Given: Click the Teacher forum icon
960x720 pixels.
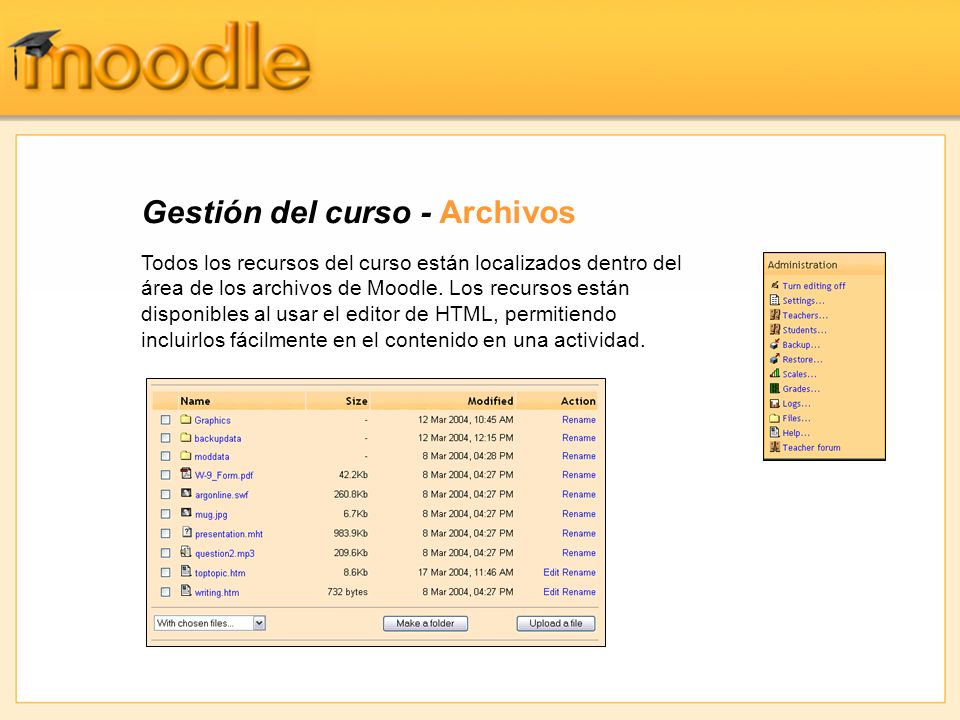Looking at the screenshot, I should coord(774,447).
